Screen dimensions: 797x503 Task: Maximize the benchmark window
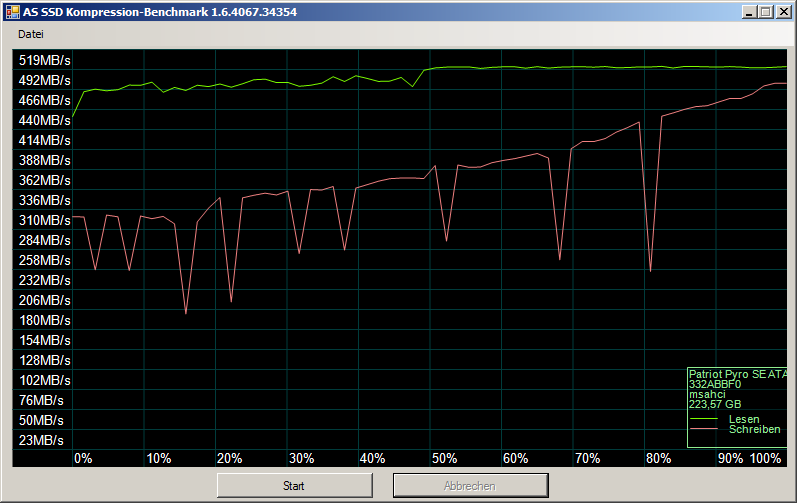coord(765,12)
